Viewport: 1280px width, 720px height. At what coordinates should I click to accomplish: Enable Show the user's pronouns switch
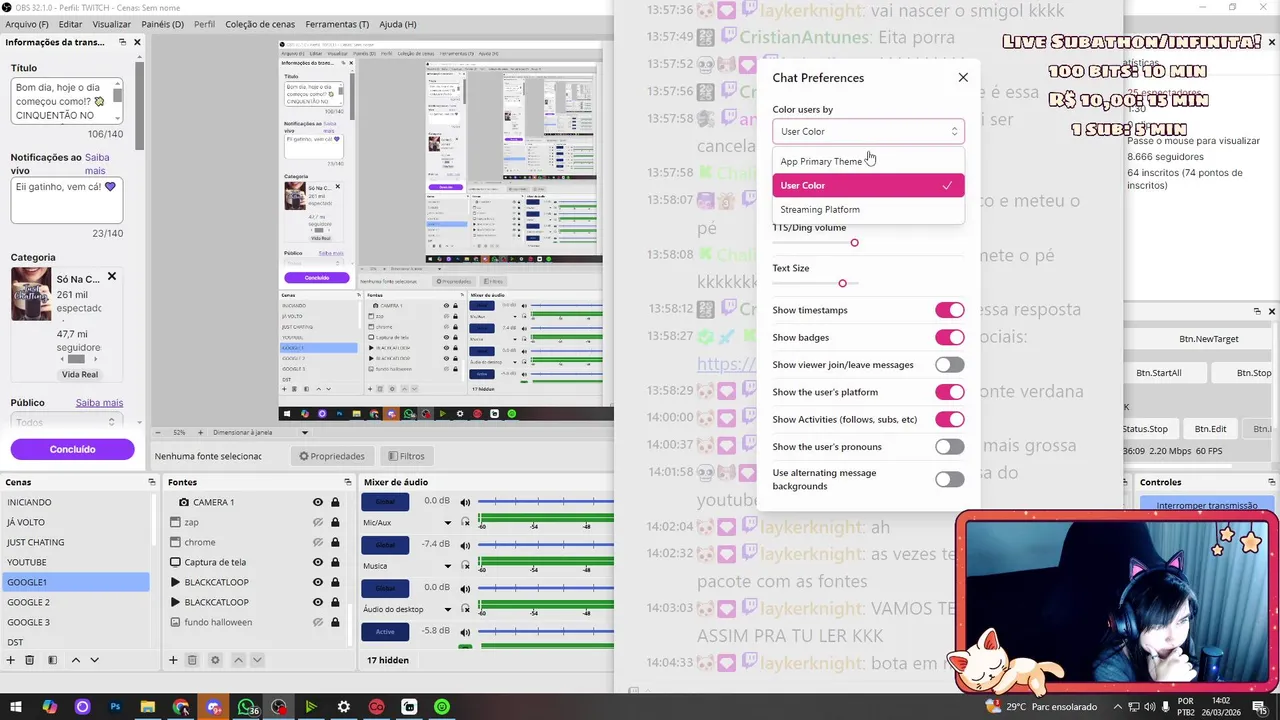click(x=949, y=447)
